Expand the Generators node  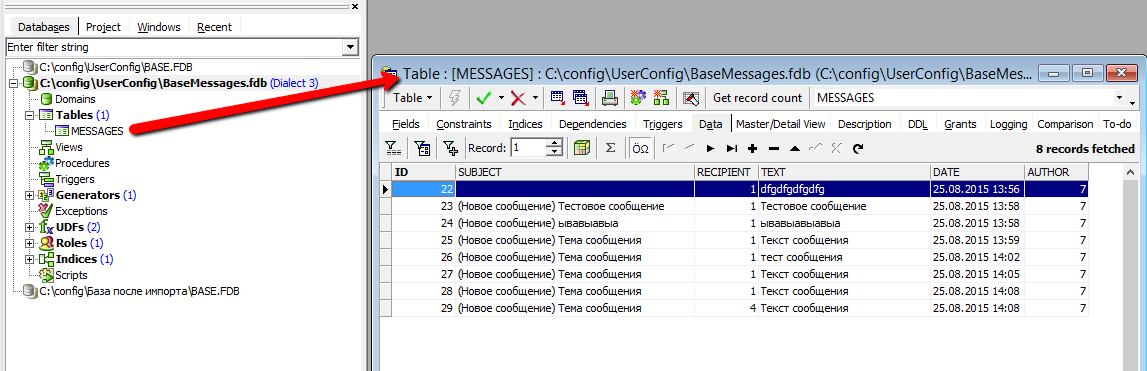(29, 195)
